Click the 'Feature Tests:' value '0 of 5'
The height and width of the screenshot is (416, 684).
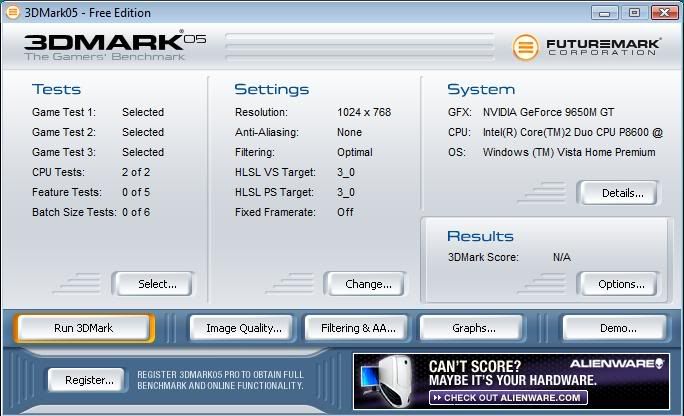point(136,192)
